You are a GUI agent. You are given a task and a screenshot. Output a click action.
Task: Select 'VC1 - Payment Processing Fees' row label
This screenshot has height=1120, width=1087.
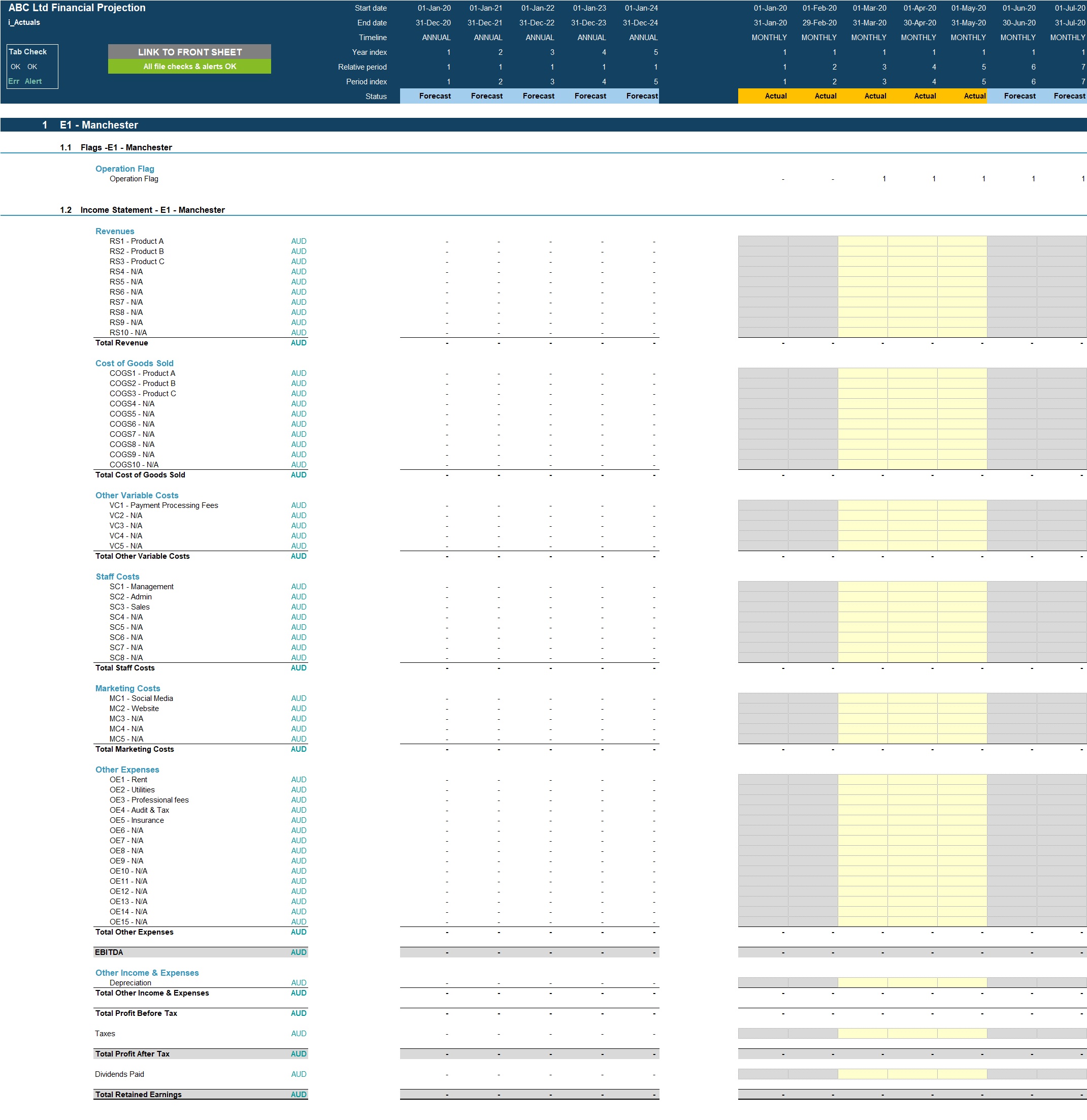pos(164,505)
